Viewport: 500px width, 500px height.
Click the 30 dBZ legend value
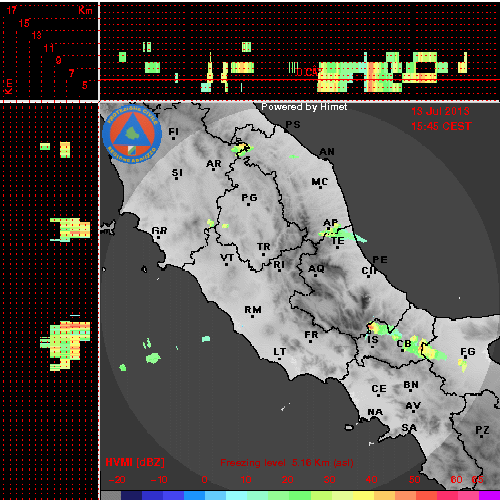pos(329,480)
